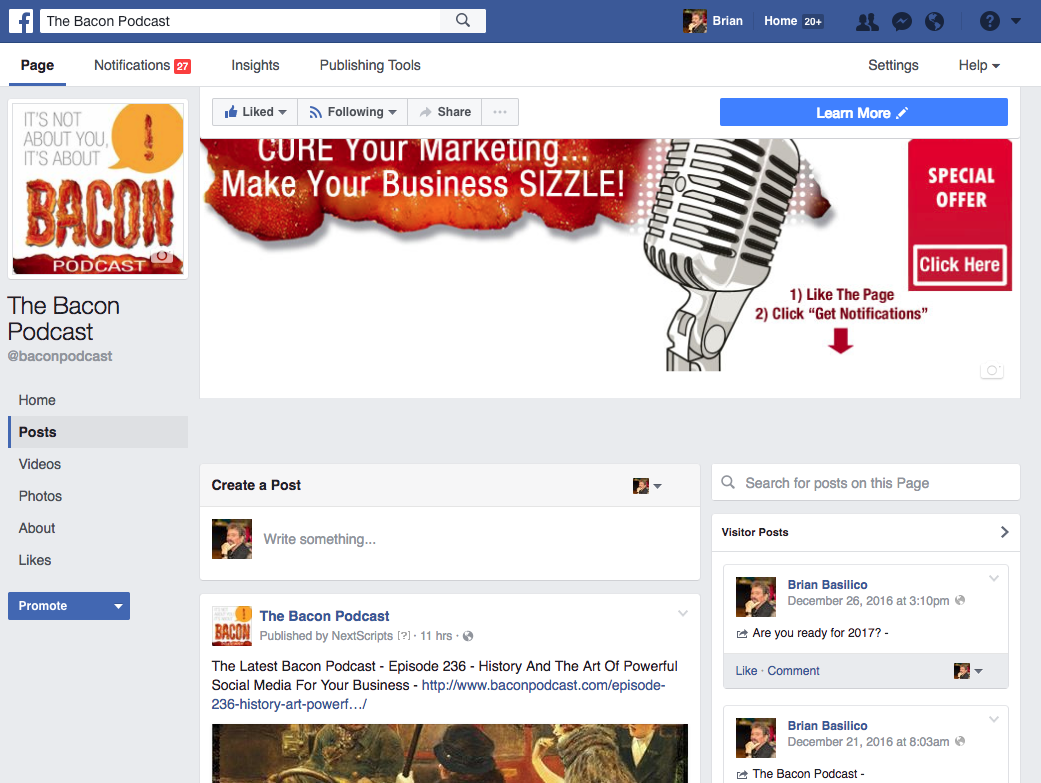1041x783 pixels.
Task: Open the Liked dropdown button
Action: pyautogui.click(x=255, y=112)
